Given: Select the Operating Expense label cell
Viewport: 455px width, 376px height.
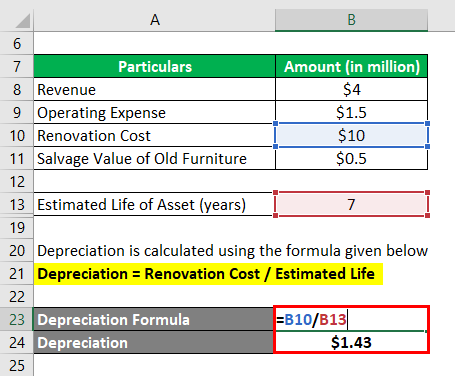Looking at the screenshot, I should click(155, 112).
